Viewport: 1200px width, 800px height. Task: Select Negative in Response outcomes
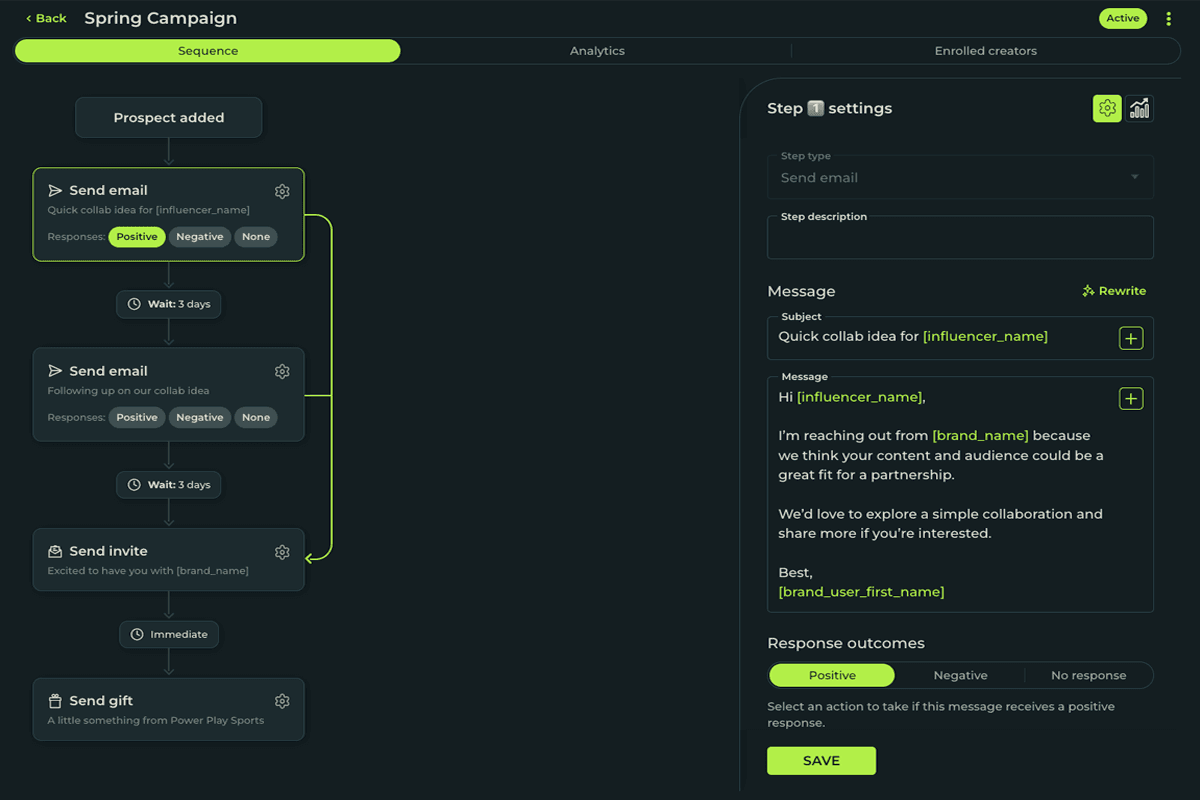960,675
